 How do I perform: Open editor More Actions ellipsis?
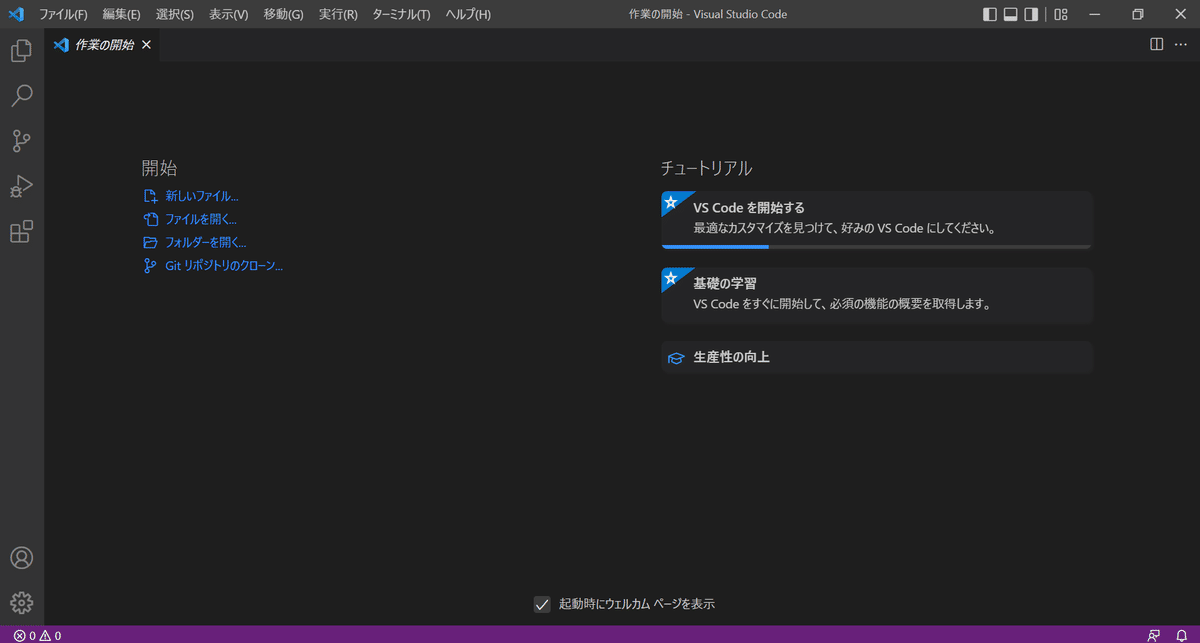coord(1181,44)
